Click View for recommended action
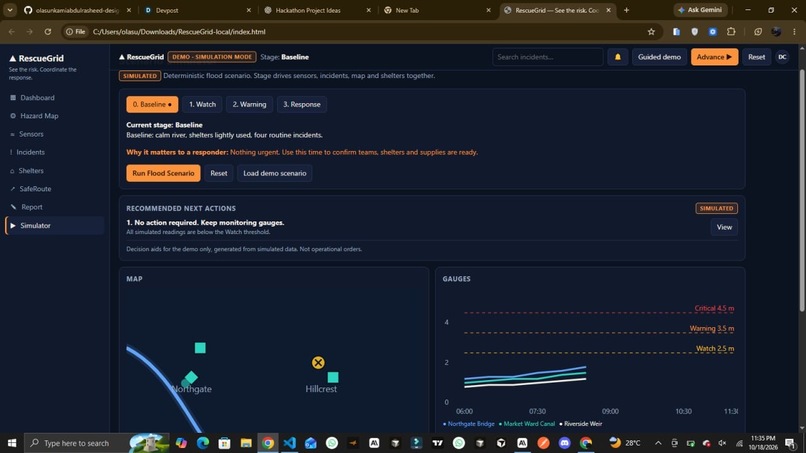 (x=724, y=227)
